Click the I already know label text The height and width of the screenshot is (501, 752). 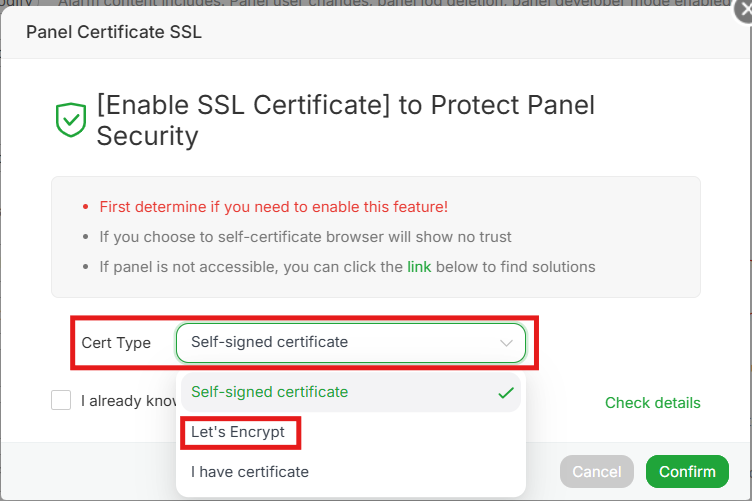pyautogui.click(x=128, y=401)
